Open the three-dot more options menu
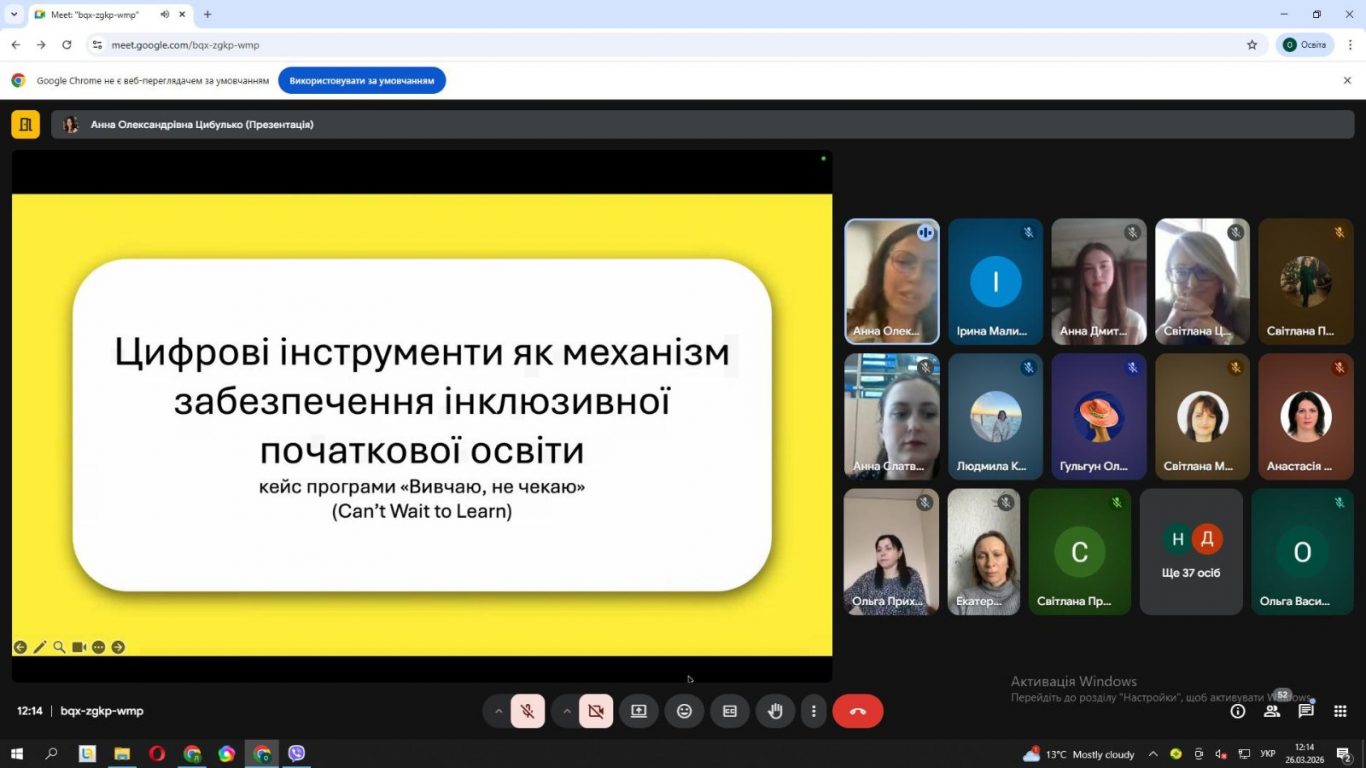 (x=814, y=711)
